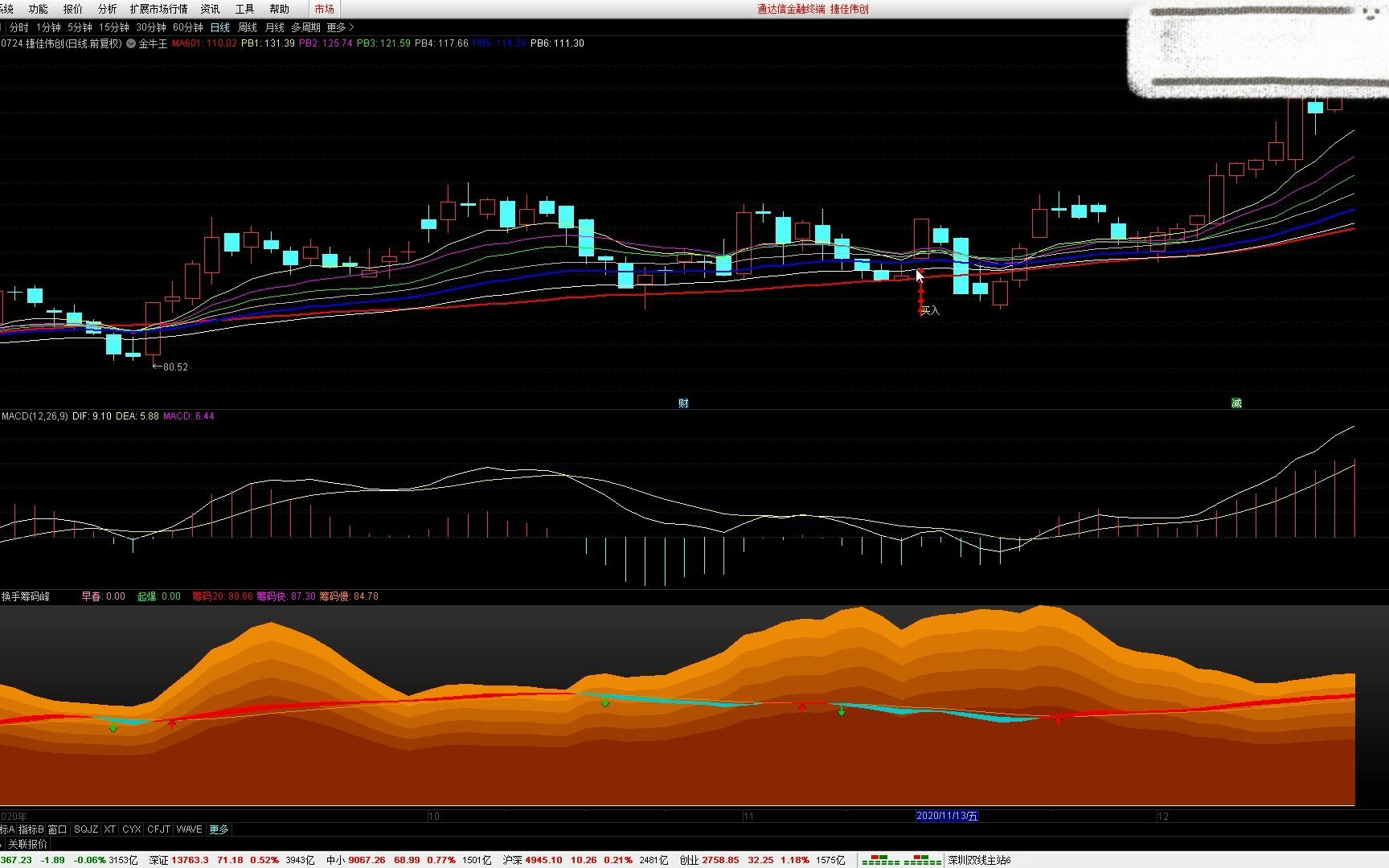Image resolution: width=1389 pixels, height=868 pixels.
Task: Click the 筹码慢: 84.78 value
Action: tap(349, 596)
